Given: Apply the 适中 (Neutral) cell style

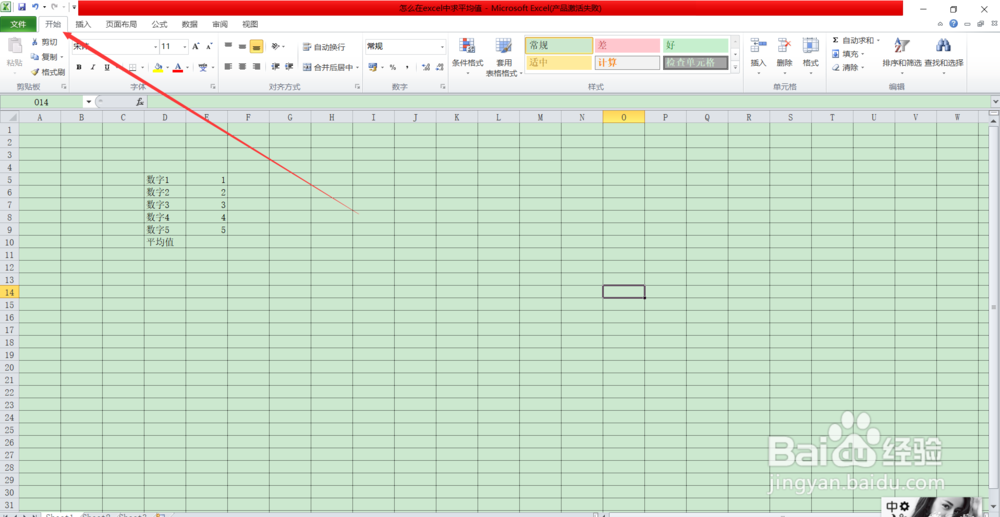Looking at the screenshot, I should (x=559, y=63).
